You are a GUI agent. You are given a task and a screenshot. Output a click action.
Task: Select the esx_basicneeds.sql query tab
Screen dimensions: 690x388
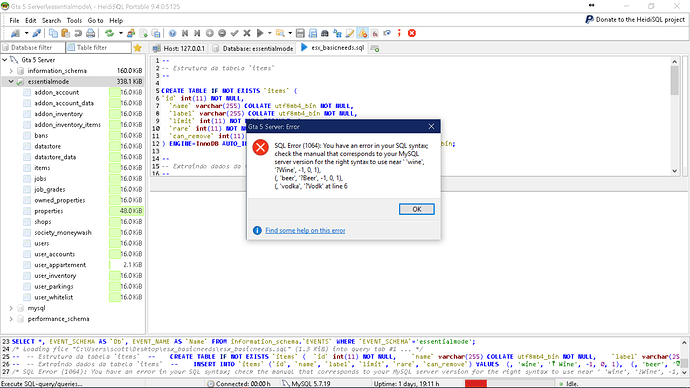(333, 48)
